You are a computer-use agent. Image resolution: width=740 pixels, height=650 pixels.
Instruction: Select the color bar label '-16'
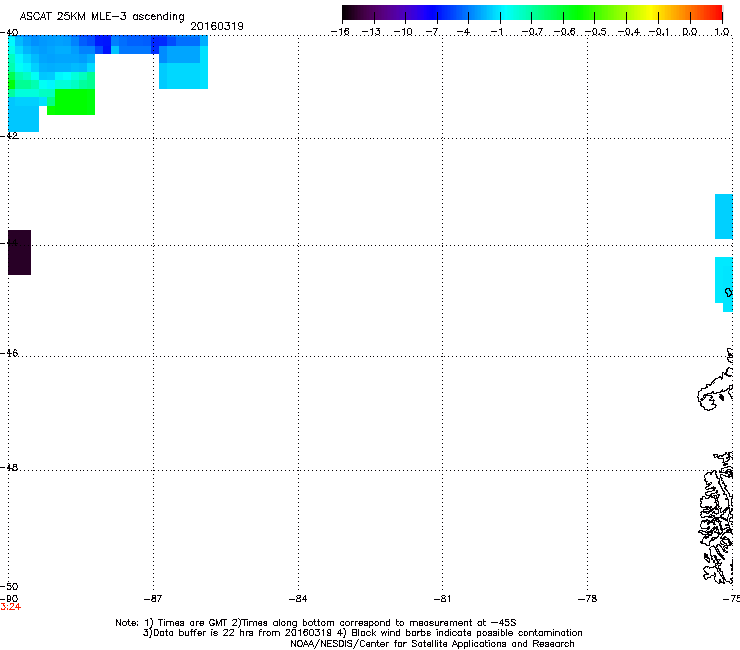click(x=340, y=32)
